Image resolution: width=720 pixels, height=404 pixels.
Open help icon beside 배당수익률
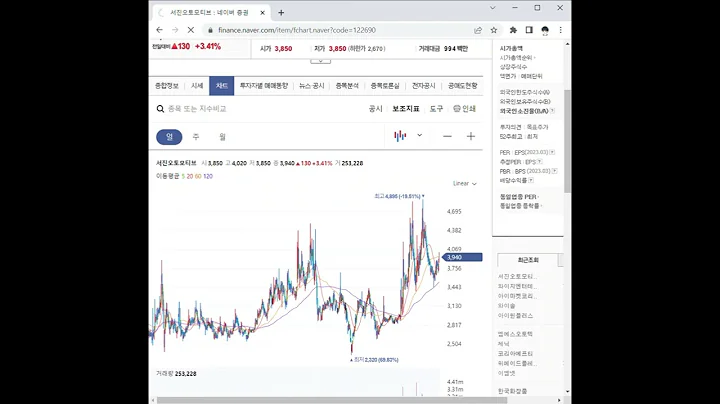pyautogui.click(x=531, y=180)
